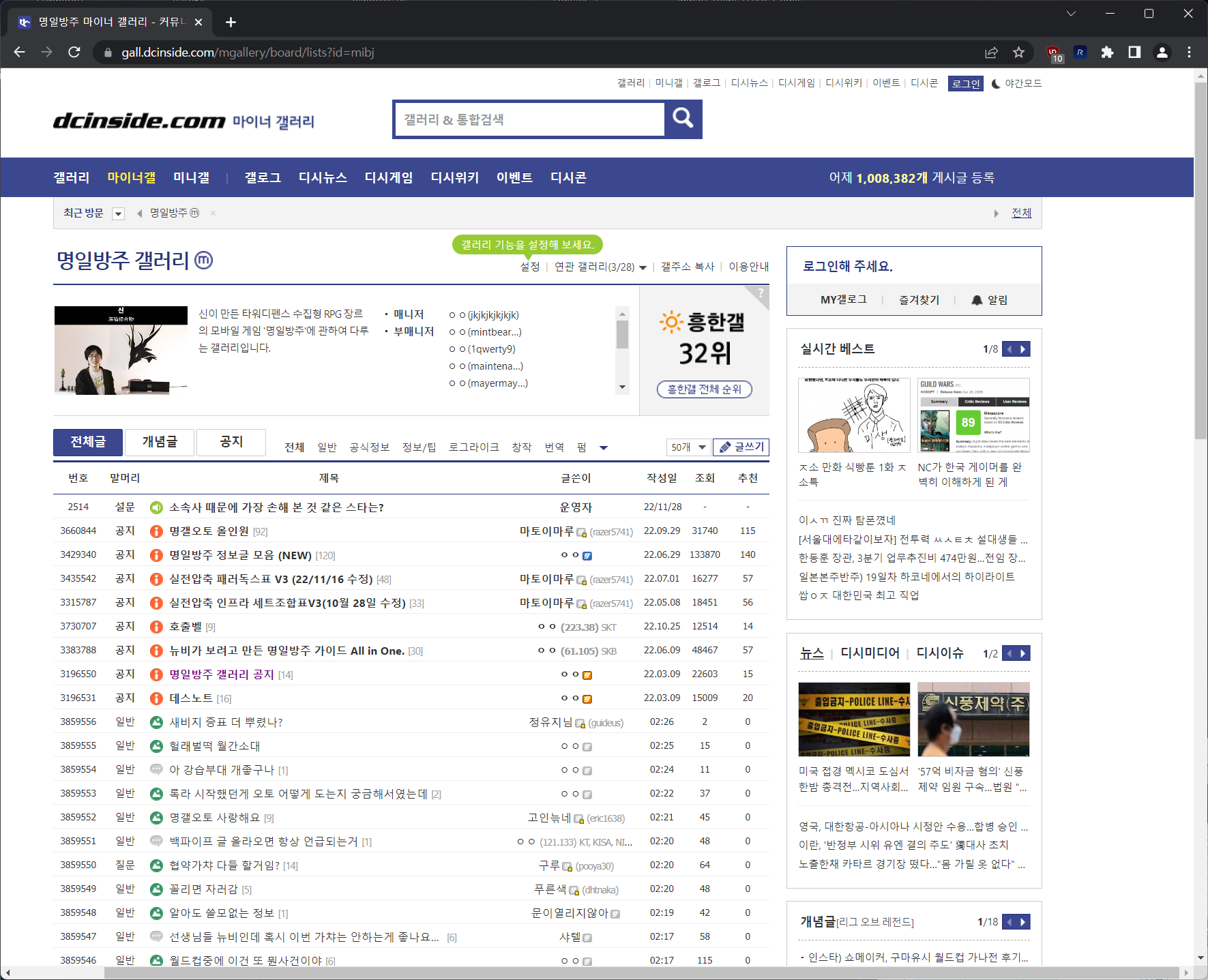Viewport: 1208px width, 980px height.
Task: Click the '?' help icon on the 흥한갤 box
Action: point(759,292)
